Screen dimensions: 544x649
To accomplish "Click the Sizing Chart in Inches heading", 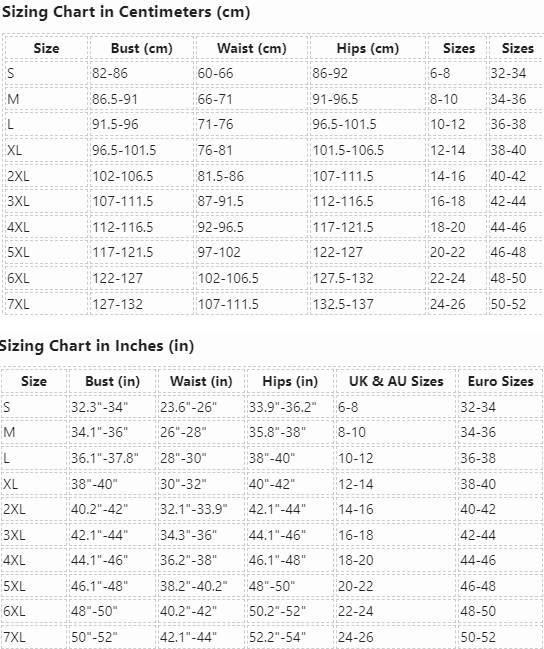I will tap(96, 346).
